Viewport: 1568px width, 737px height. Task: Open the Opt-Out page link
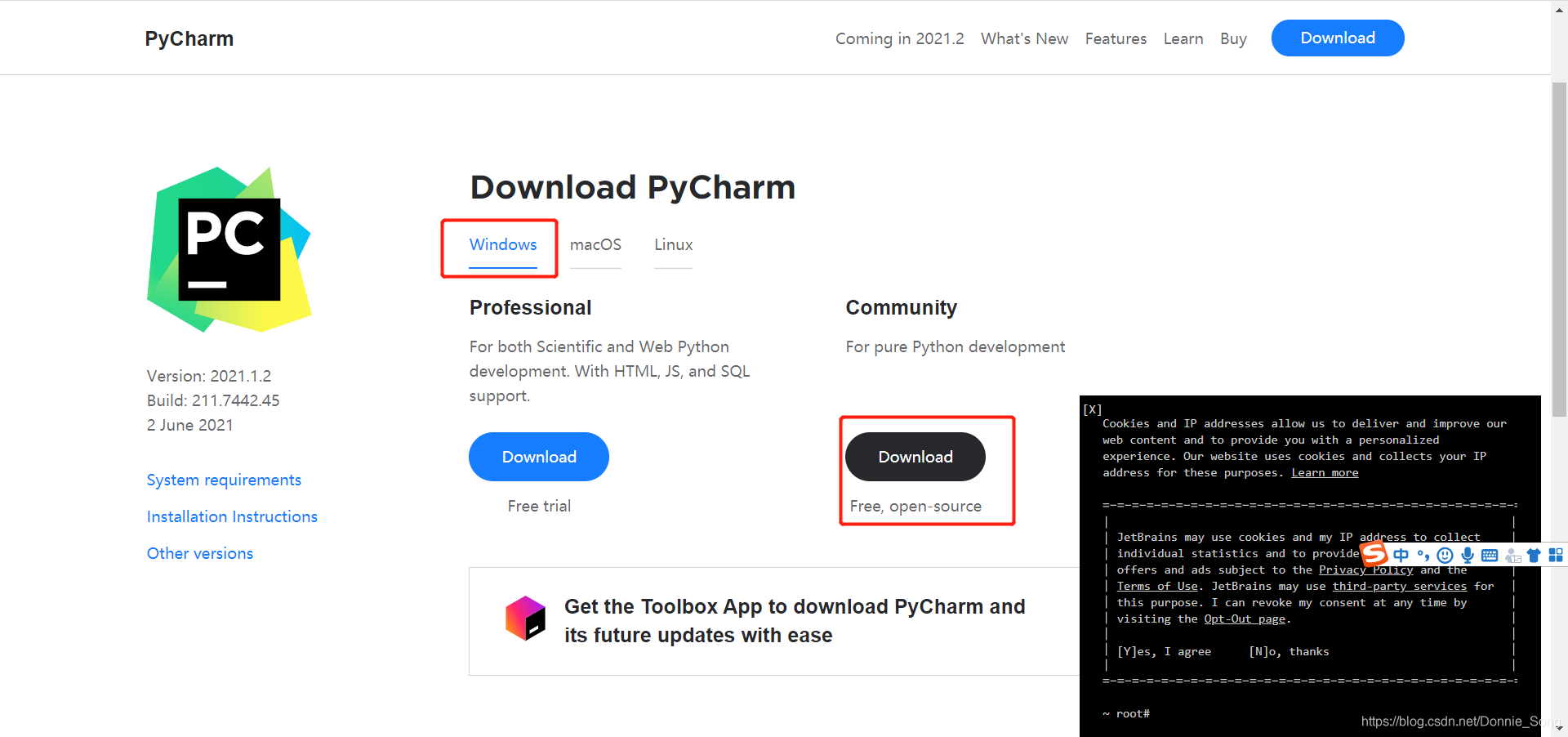click(x=1245, y=619)
